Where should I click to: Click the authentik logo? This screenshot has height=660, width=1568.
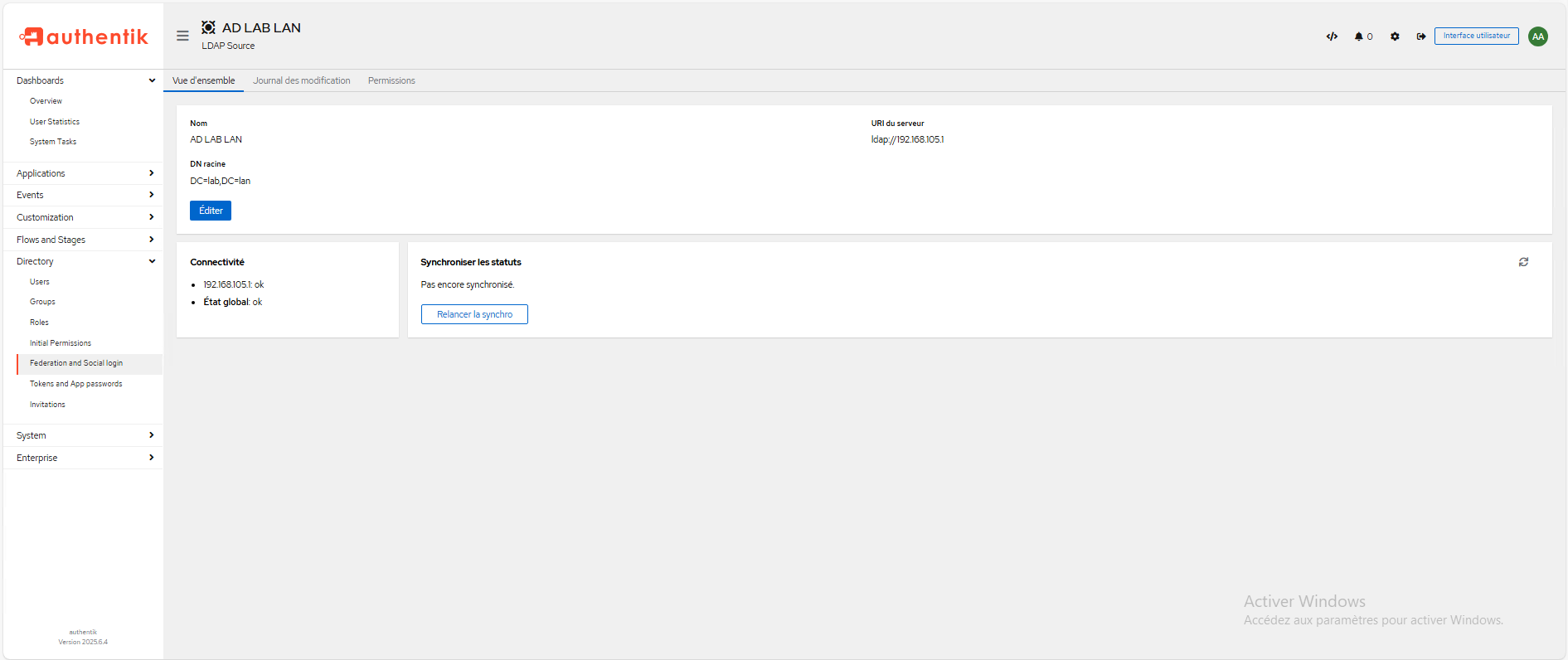coord(83,36)
